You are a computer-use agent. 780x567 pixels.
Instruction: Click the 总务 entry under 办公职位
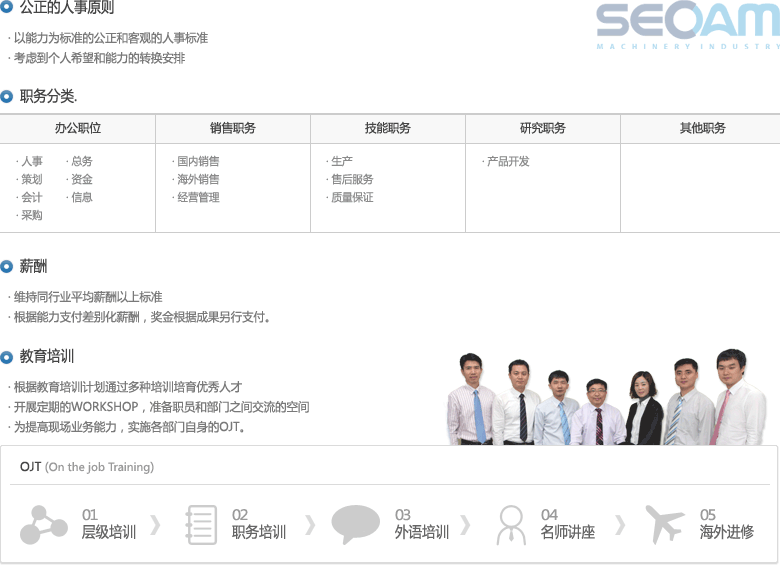click(80, 161)
